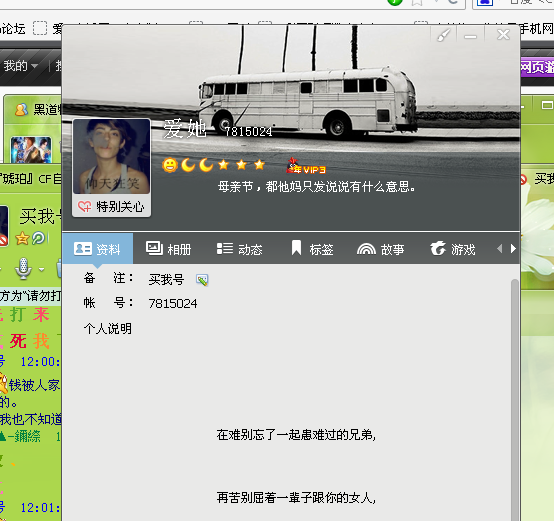
Task: Click the second moon level icon
Action: [x=206, y=165]
